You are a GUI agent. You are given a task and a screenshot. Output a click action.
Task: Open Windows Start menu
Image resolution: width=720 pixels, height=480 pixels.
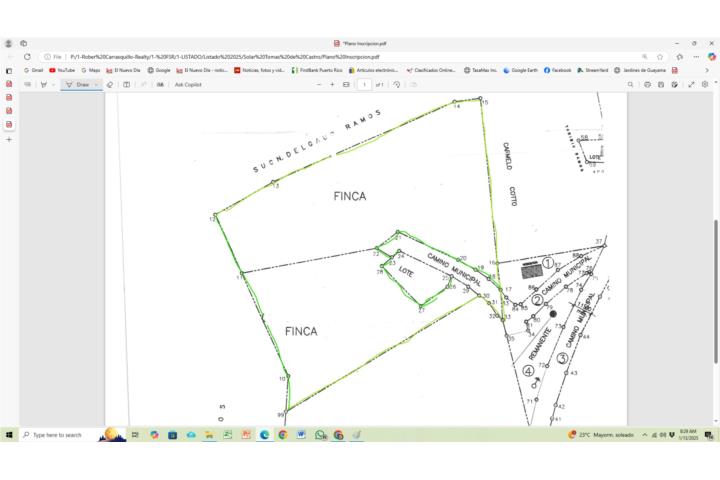tap(9, 435)
